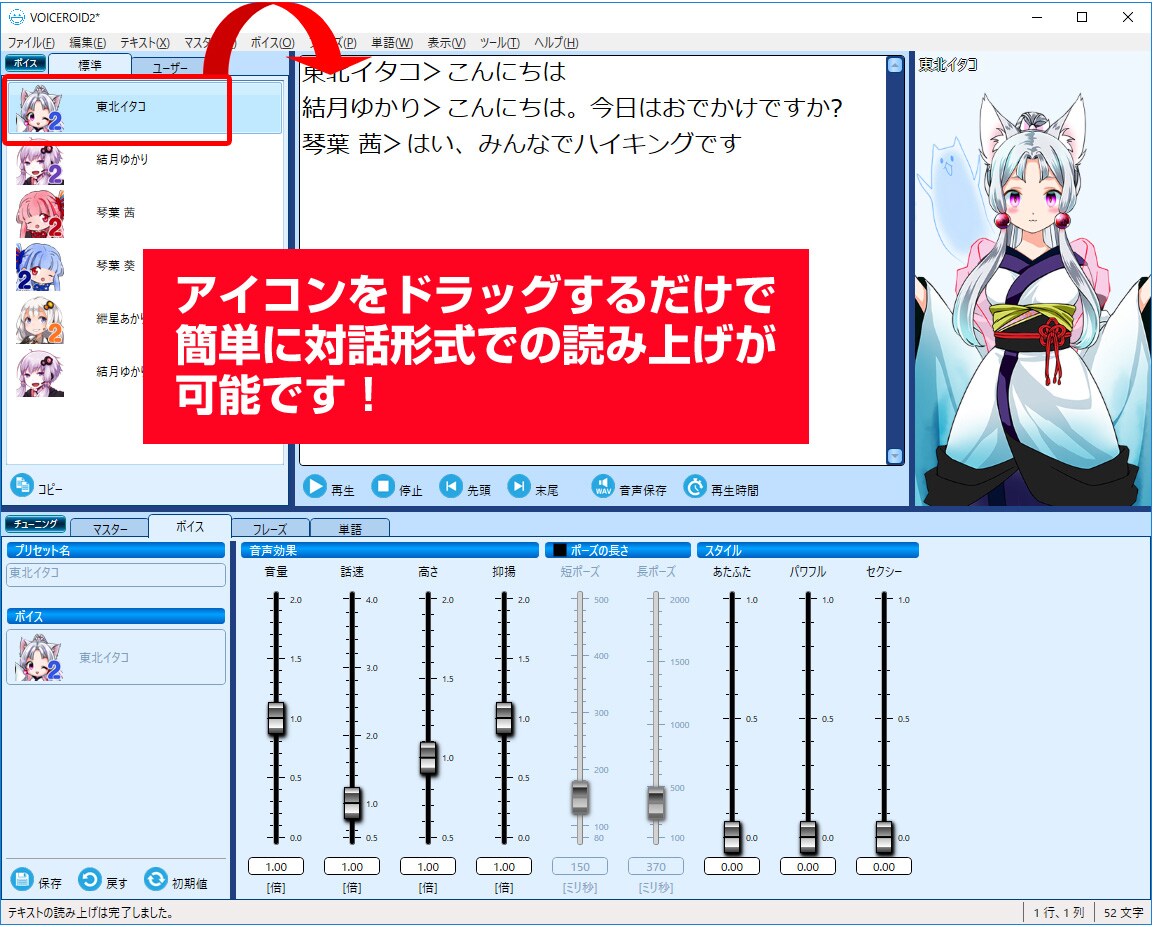Click 東北イタコ icon in ボイス preset panel
The image size is (1153, 927).
40,658
